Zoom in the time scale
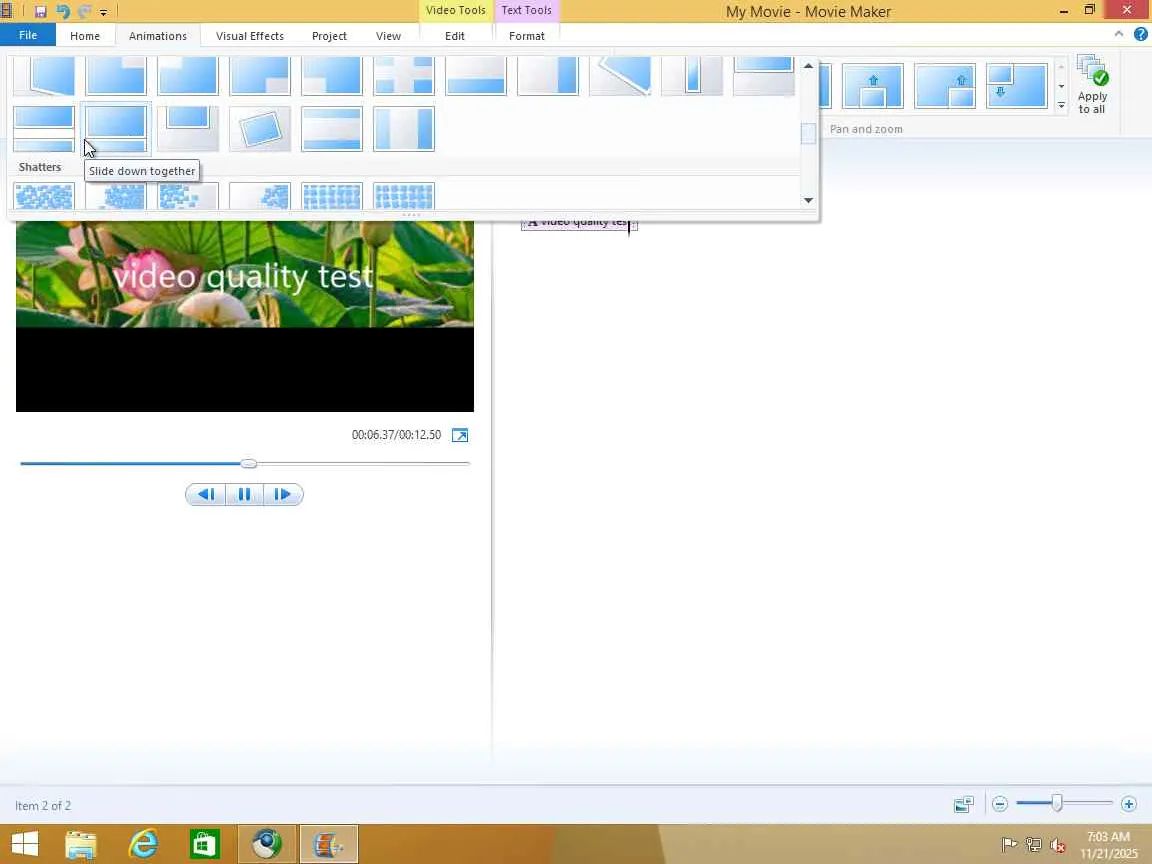Screen dimensions: 1152x864 pos(1129,804)
